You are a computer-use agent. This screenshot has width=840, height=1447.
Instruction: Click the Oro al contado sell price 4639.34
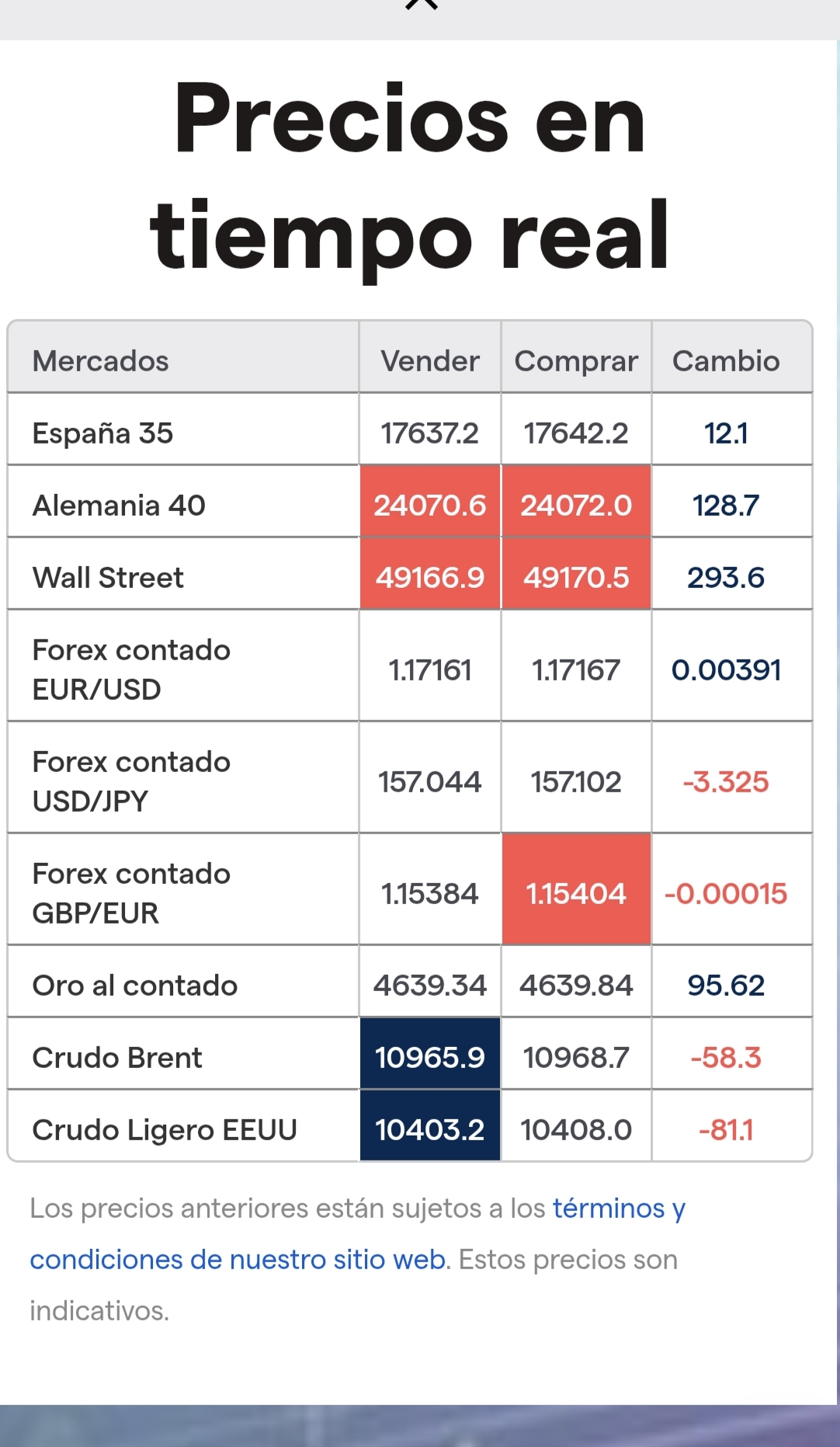430,986
